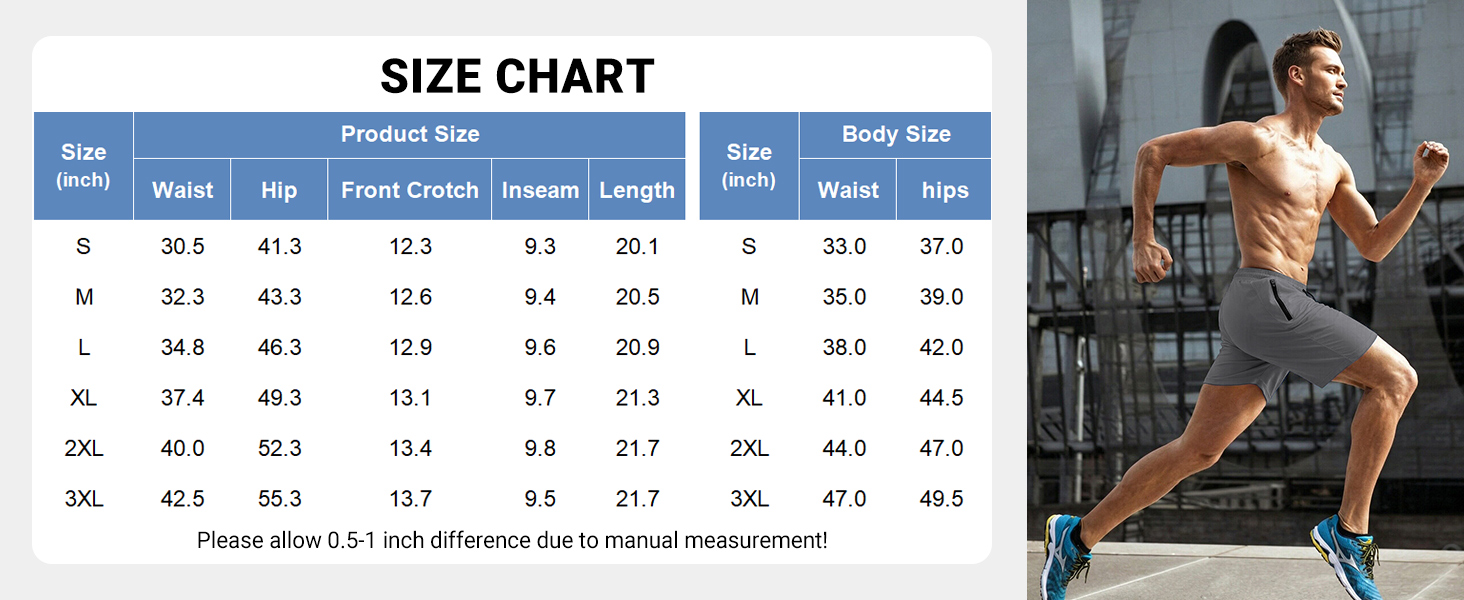The width and height of the screenshot is (1464, 600).
Task: Click the manual measurement disclaimer note
Action: [x=512, y=541]
